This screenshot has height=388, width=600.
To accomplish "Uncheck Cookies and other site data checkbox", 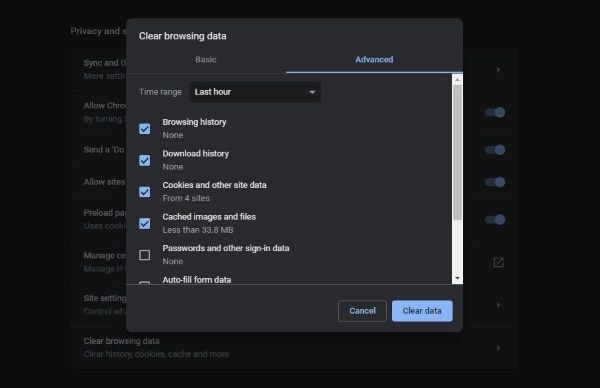I will [145, 192].
